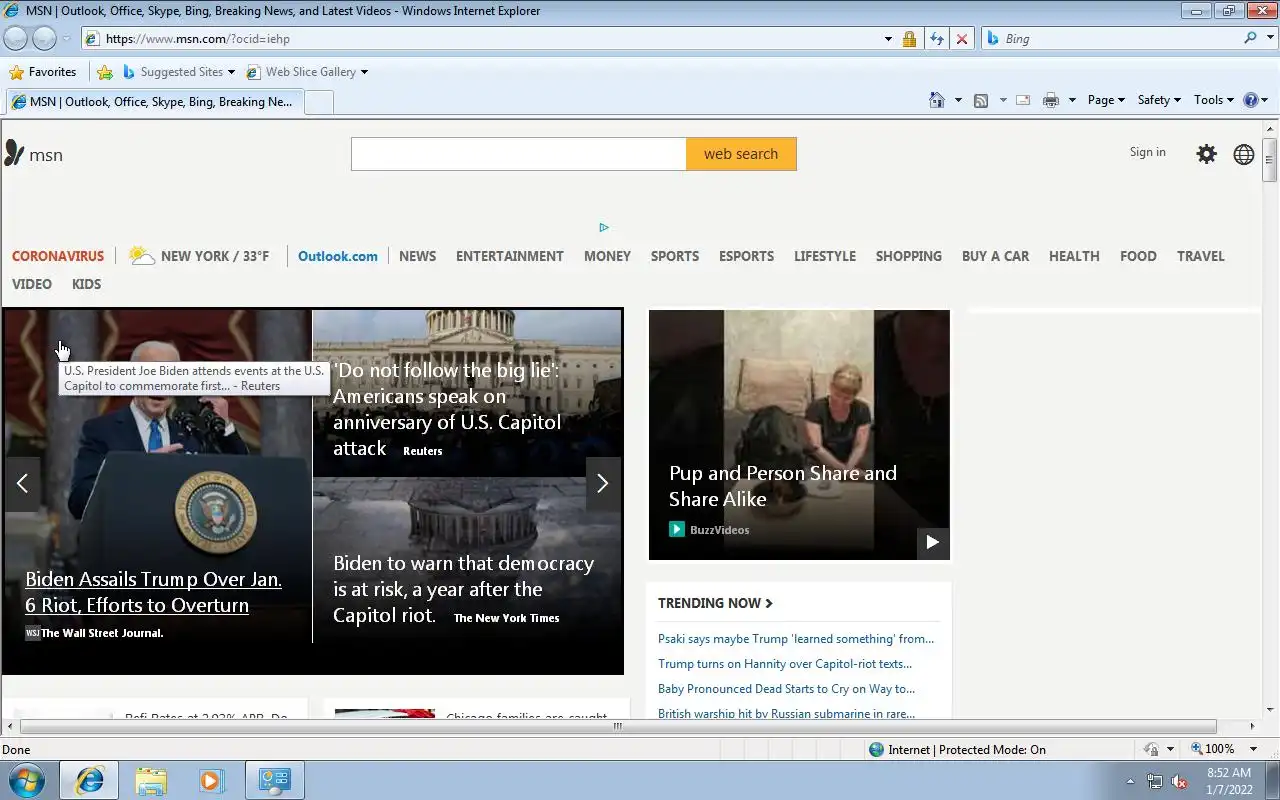Viewport: 1280px width, 800px height.
Task: Open the NEWS section
Action: click(x=417, y=256)
